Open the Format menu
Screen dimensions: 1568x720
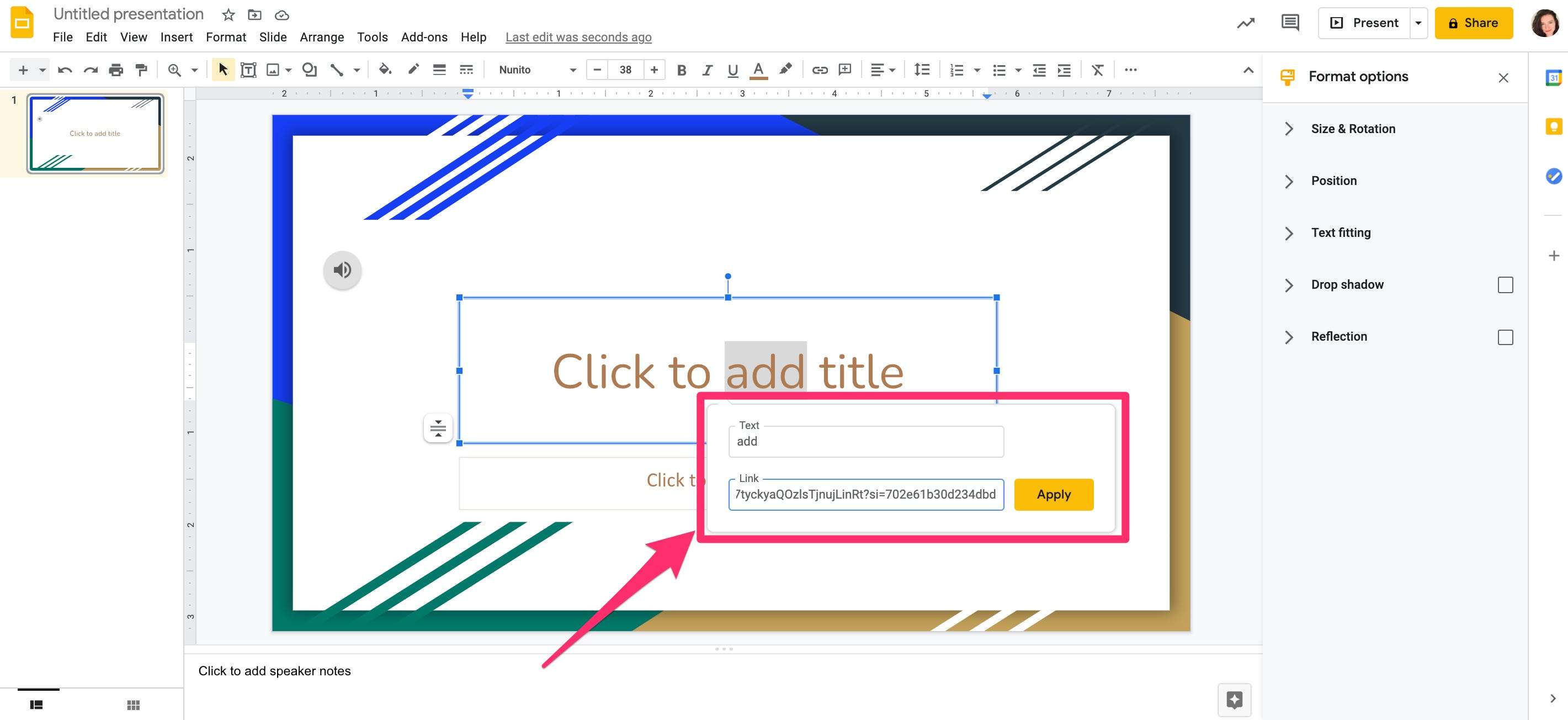point(225,37)
